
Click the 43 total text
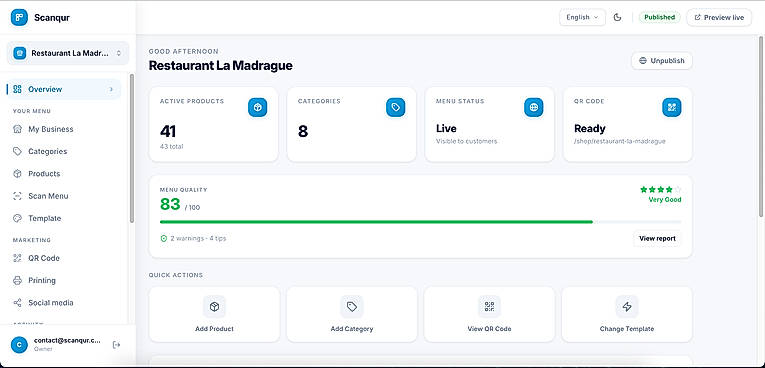(172, 146)
